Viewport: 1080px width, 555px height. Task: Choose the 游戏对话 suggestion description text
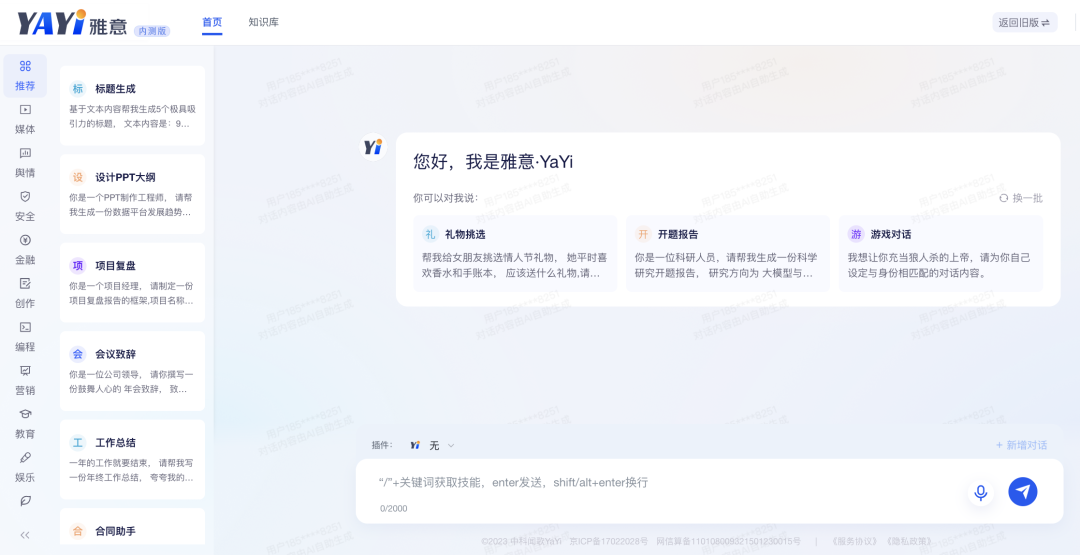click(939, 265)
